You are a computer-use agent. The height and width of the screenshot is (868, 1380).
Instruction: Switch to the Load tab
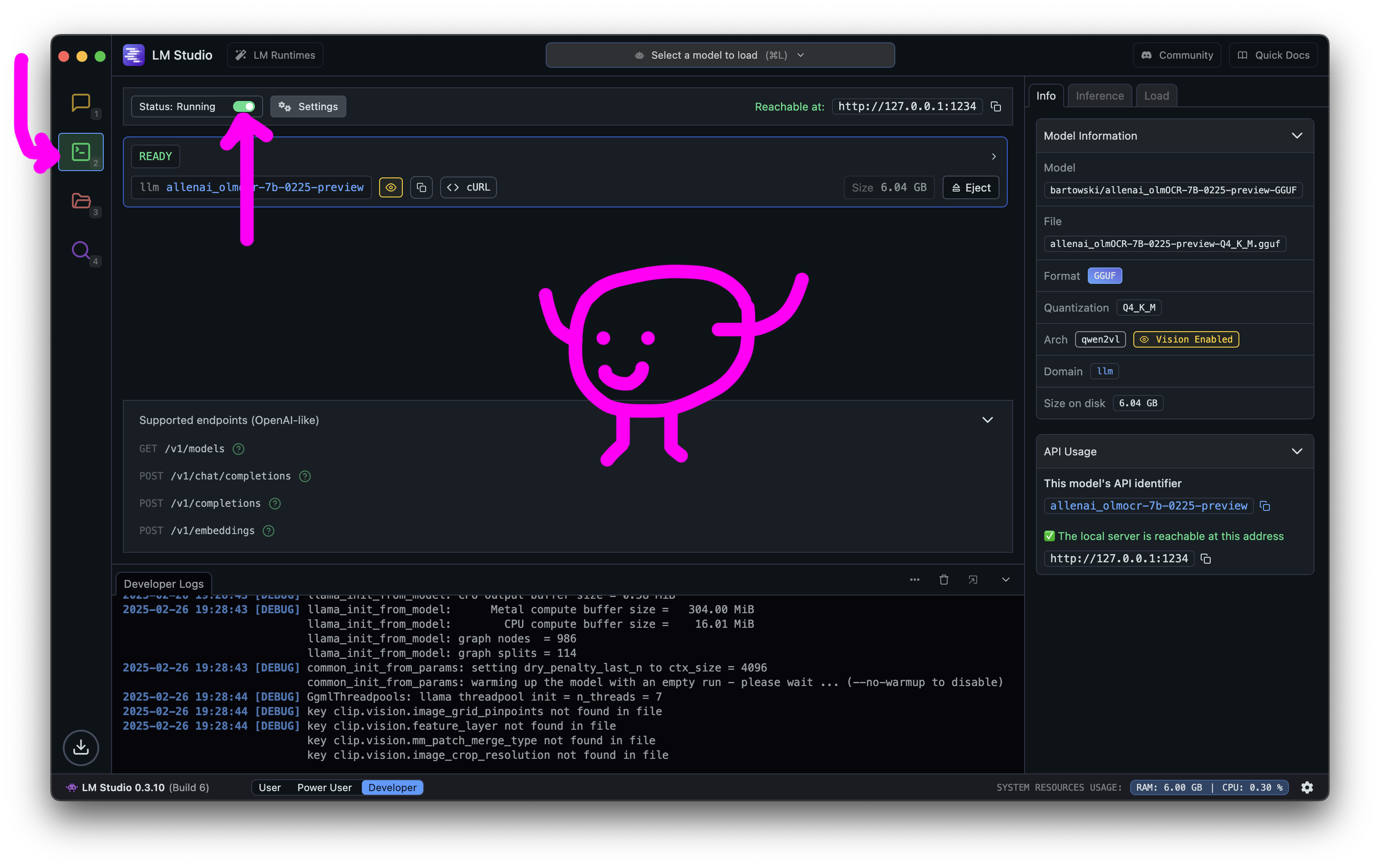(1157, 96)
